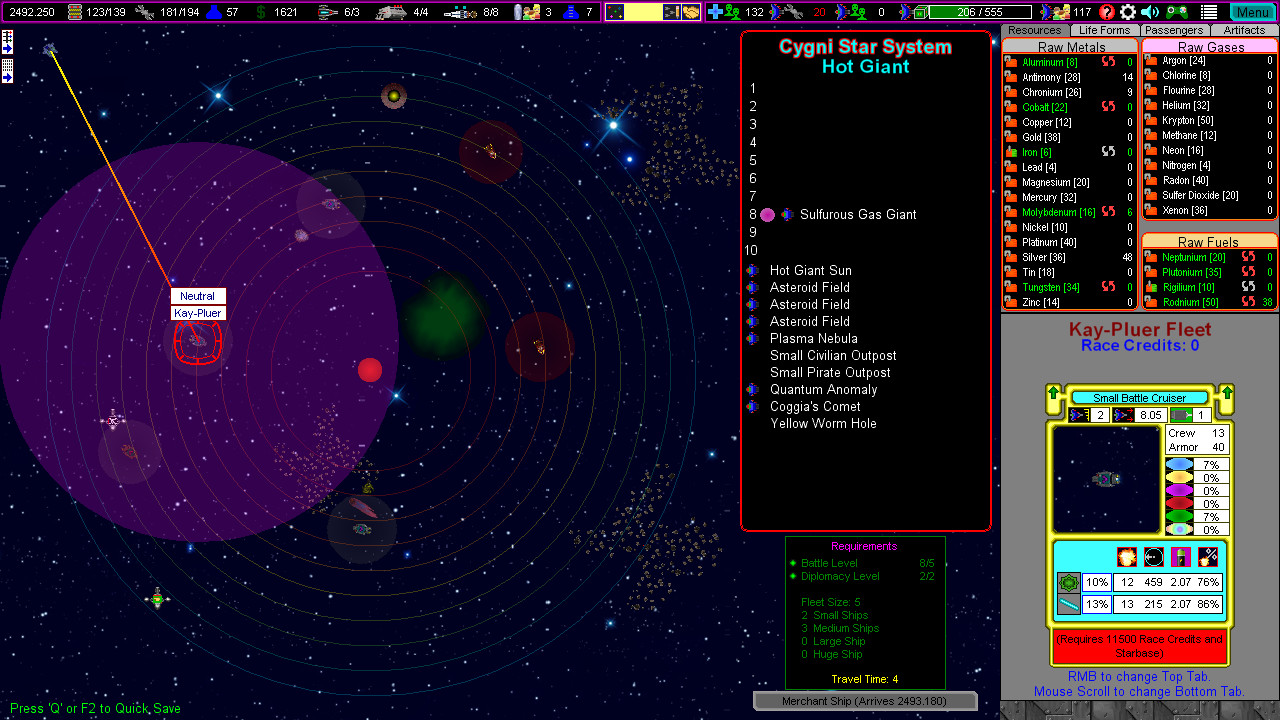Click the list icon beside the Menu button
The height and width of the screenshot is (720, 1280).
pyautogui.click(x=1210, y=12)
